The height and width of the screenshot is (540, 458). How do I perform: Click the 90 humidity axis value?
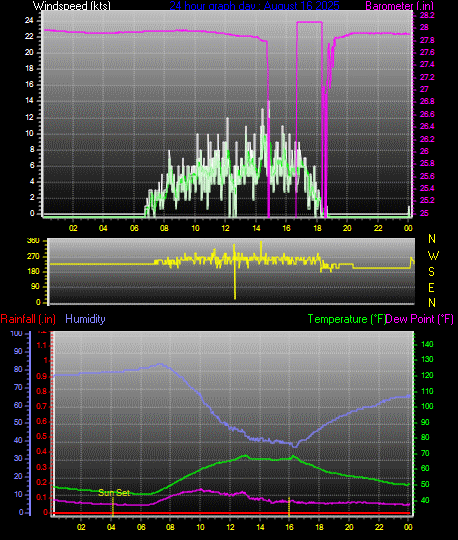coord(18,351)
